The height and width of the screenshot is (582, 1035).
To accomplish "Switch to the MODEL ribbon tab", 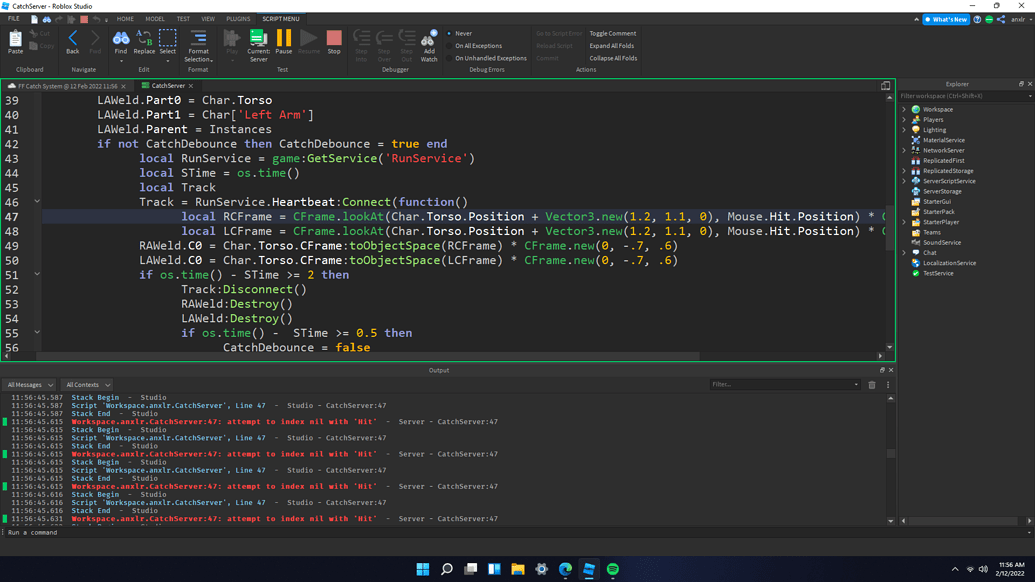I will pyautogui.click(x=155, y=19).
